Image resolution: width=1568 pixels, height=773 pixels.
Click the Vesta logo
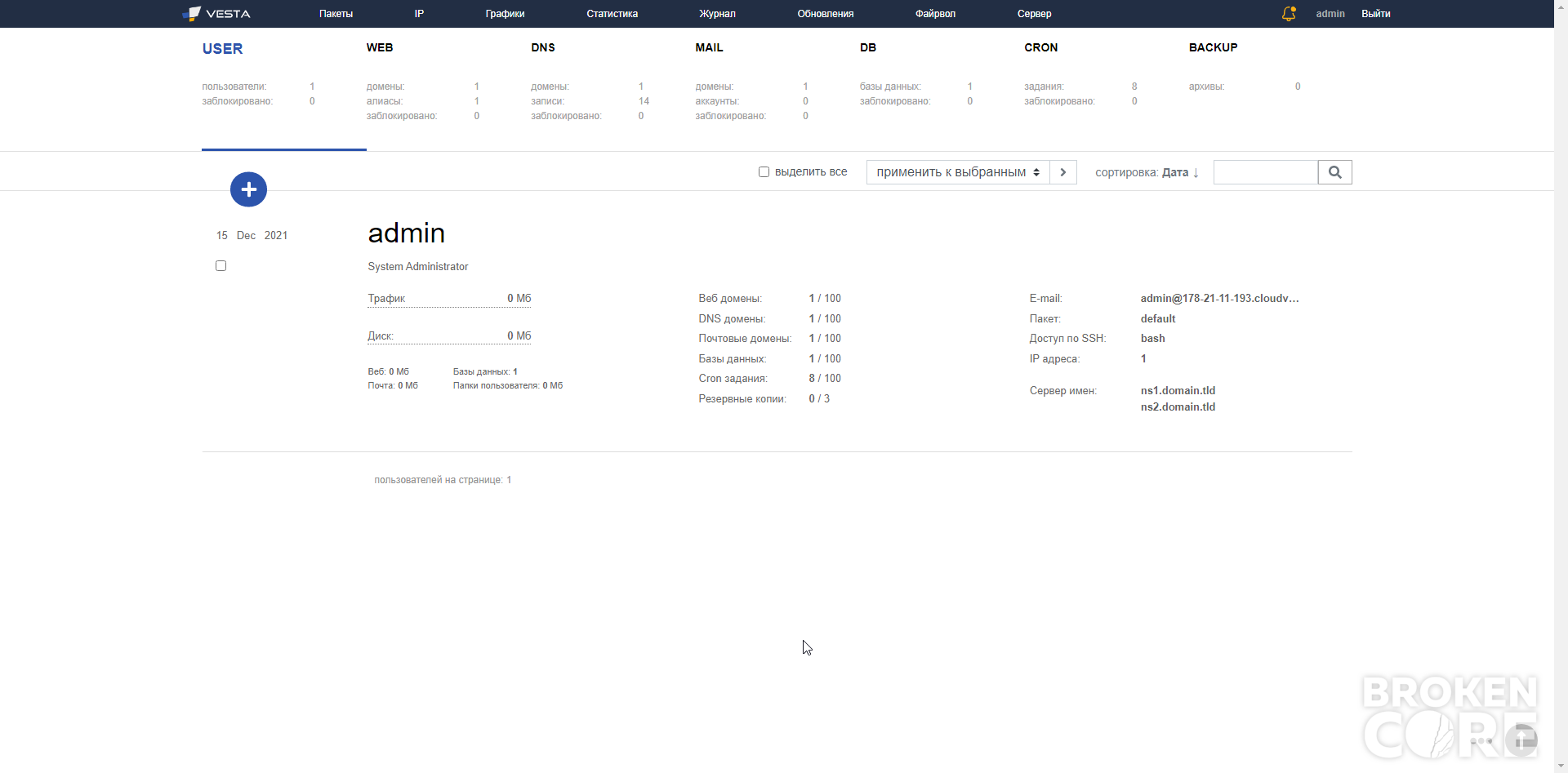point(216,14)
